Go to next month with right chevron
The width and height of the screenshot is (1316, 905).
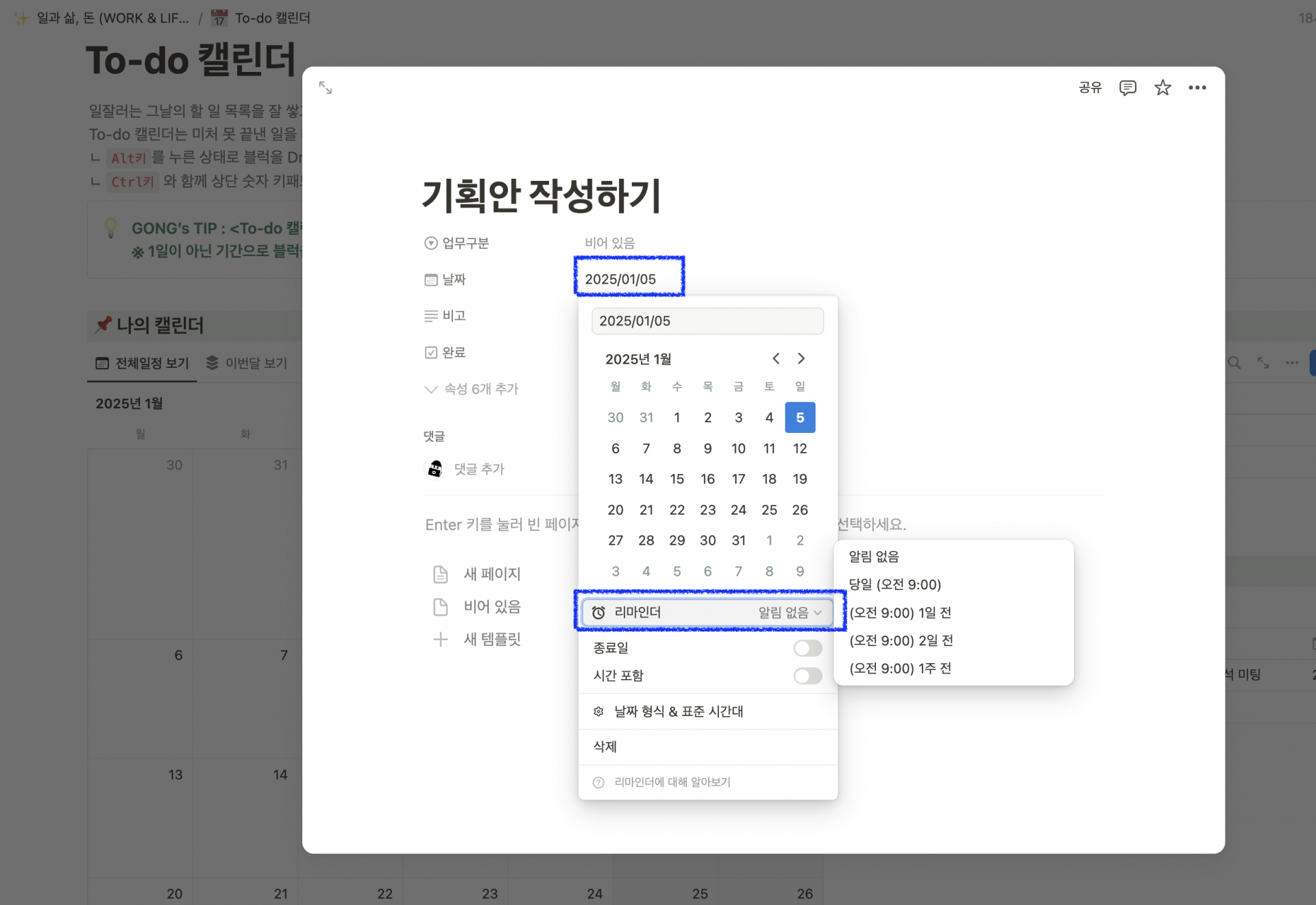[801, 358]
